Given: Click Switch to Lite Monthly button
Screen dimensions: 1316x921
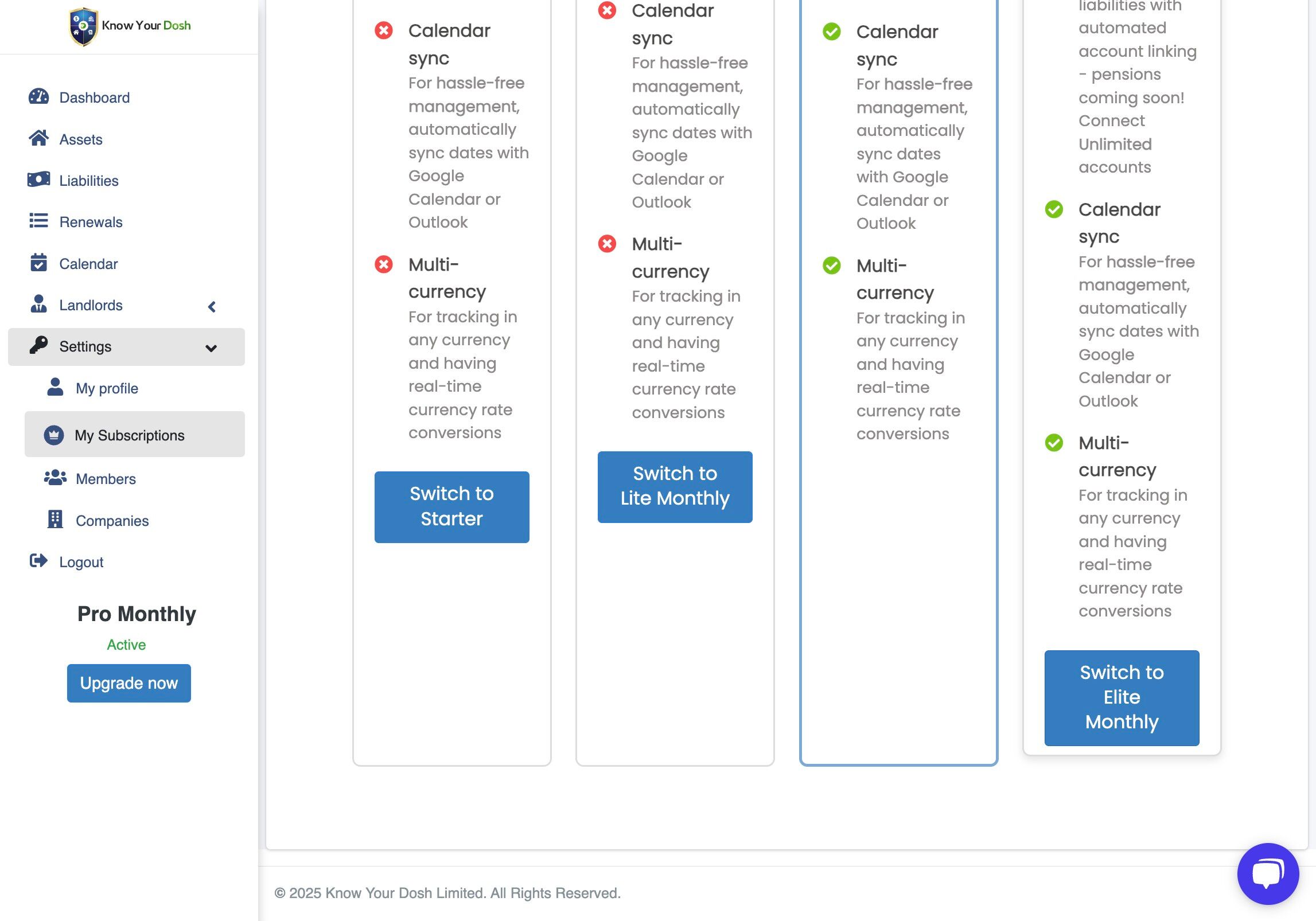Looking at the screenshot, I should [x=675, y=486].
